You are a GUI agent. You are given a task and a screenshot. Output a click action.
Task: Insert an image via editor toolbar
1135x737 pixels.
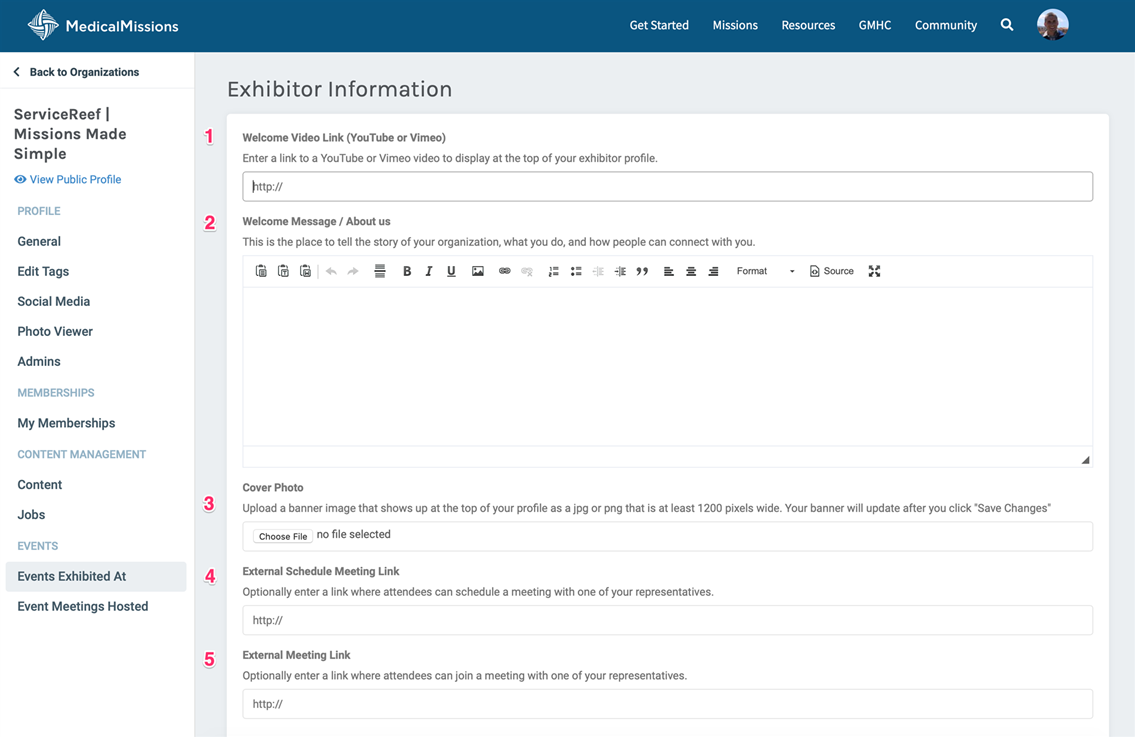[x=478, y=271]
